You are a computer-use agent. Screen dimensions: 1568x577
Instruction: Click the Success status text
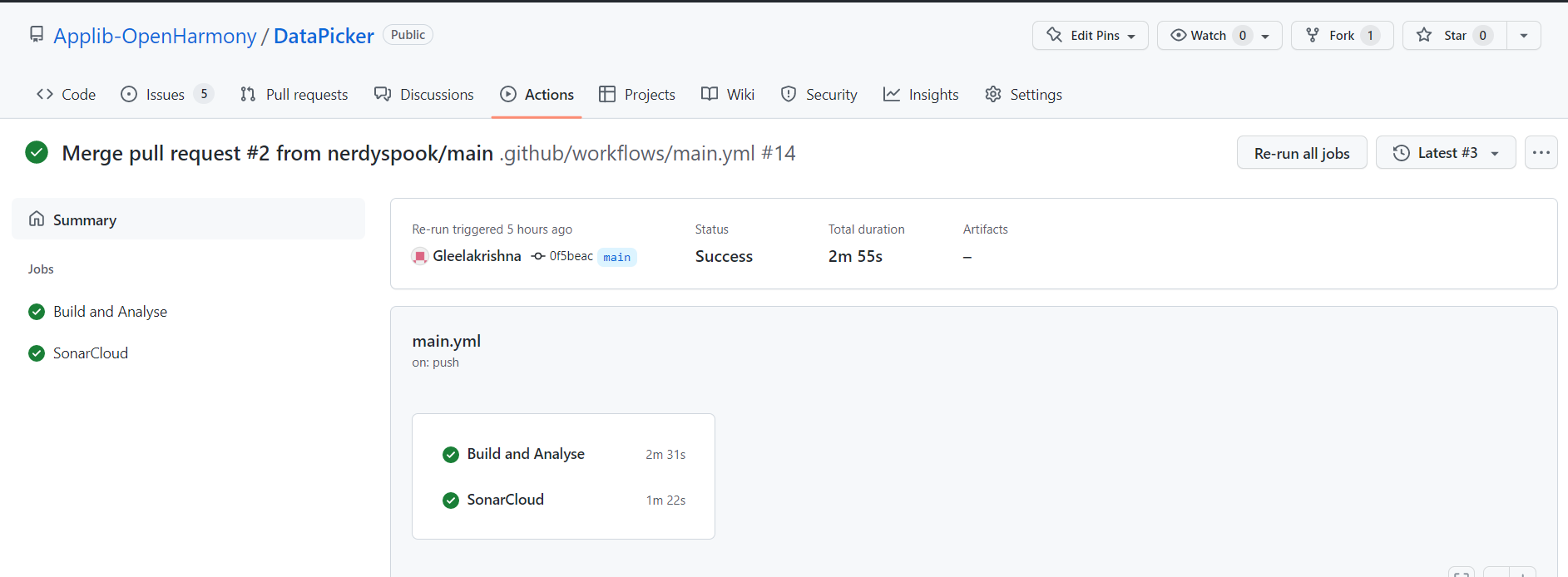(724, 256)
